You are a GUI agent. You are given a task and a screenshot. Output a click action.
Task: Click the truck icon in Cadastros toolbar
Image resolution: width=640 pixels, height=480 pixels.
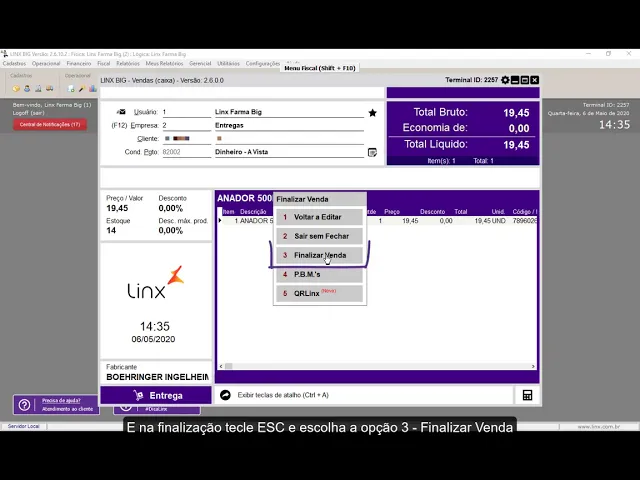49,88
